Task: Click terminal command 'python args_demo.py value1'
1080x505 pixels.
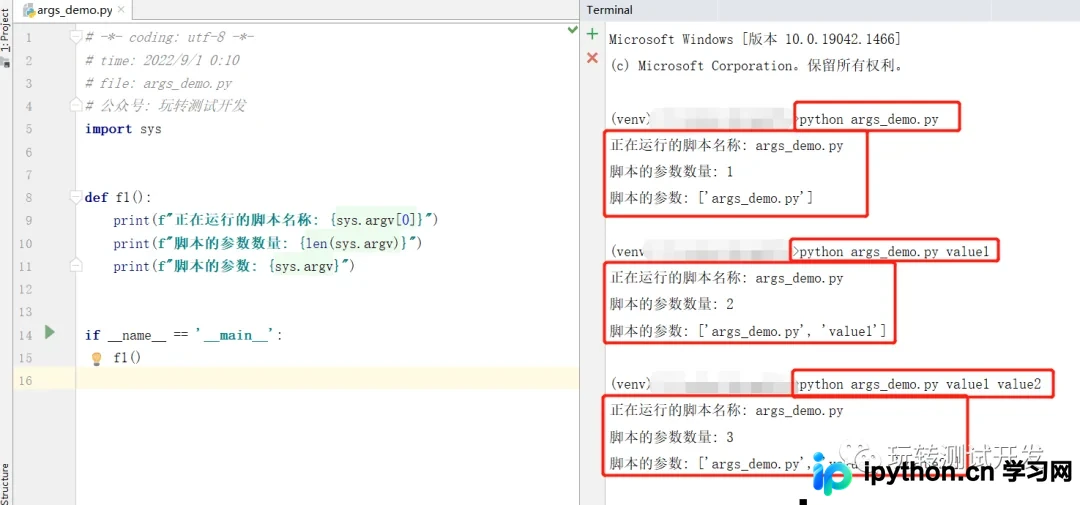Action: click(894, 252)
